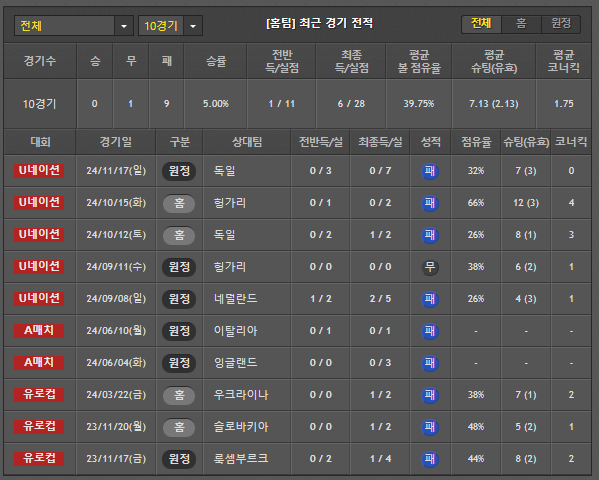The height and width of the screenshot is (480, 599).
Task: Click U네이션 tag on the 24/10/12 row
Action: pyautogui.click(x=39, y=235)
